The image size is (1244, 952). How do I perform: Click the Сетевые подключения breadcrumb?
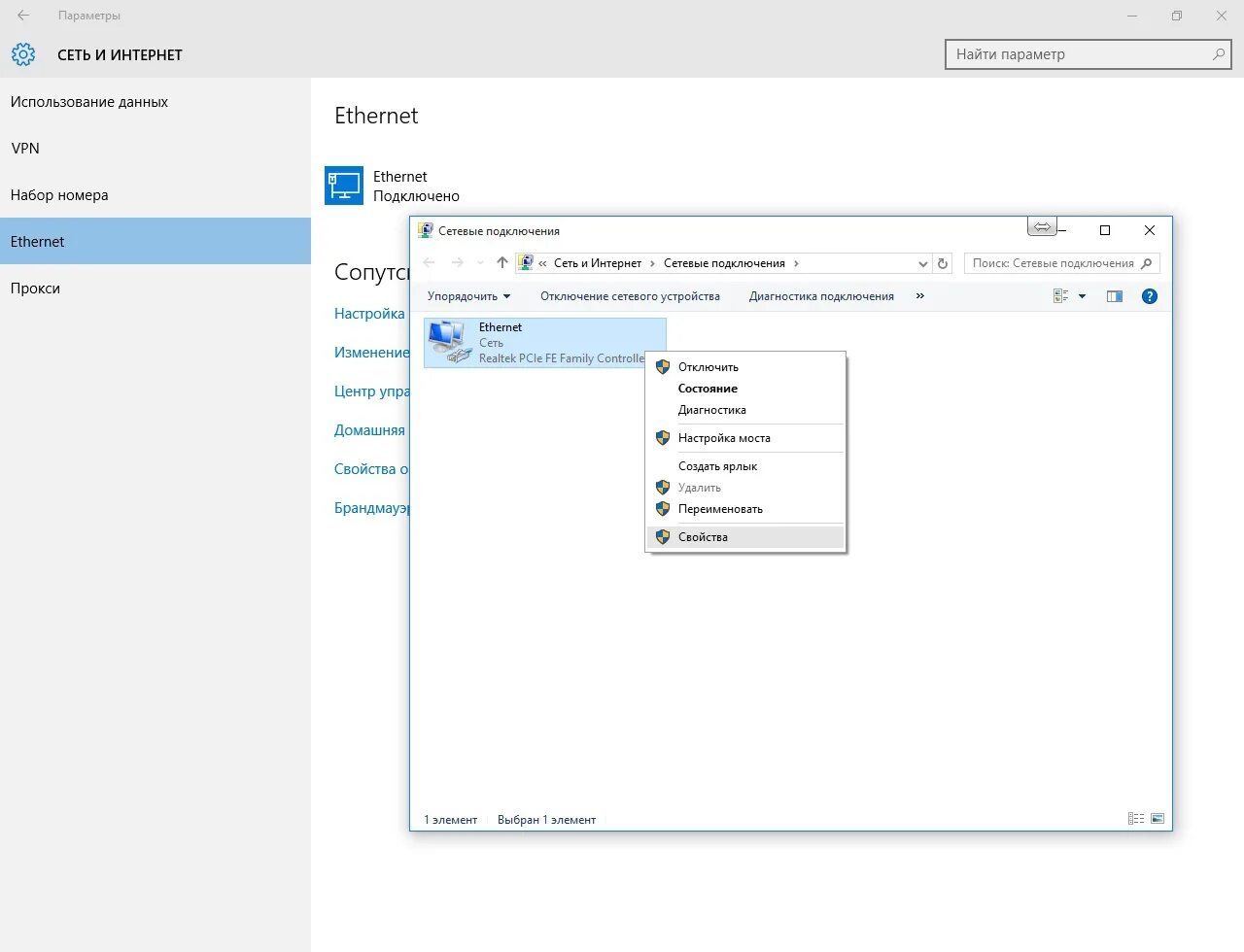(x=724, y=263)
